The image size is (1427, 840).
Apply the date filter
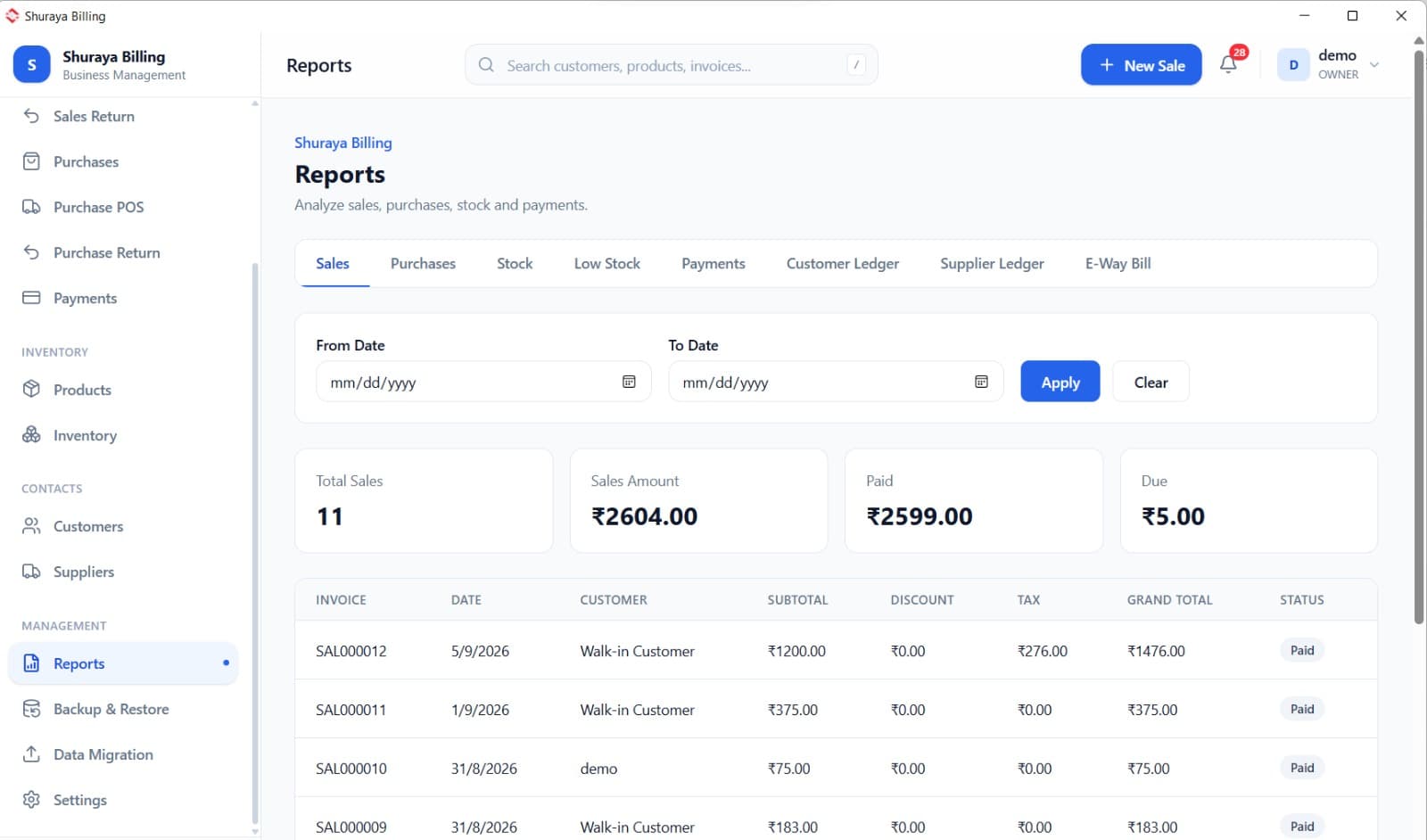[x=1060, y=382]
